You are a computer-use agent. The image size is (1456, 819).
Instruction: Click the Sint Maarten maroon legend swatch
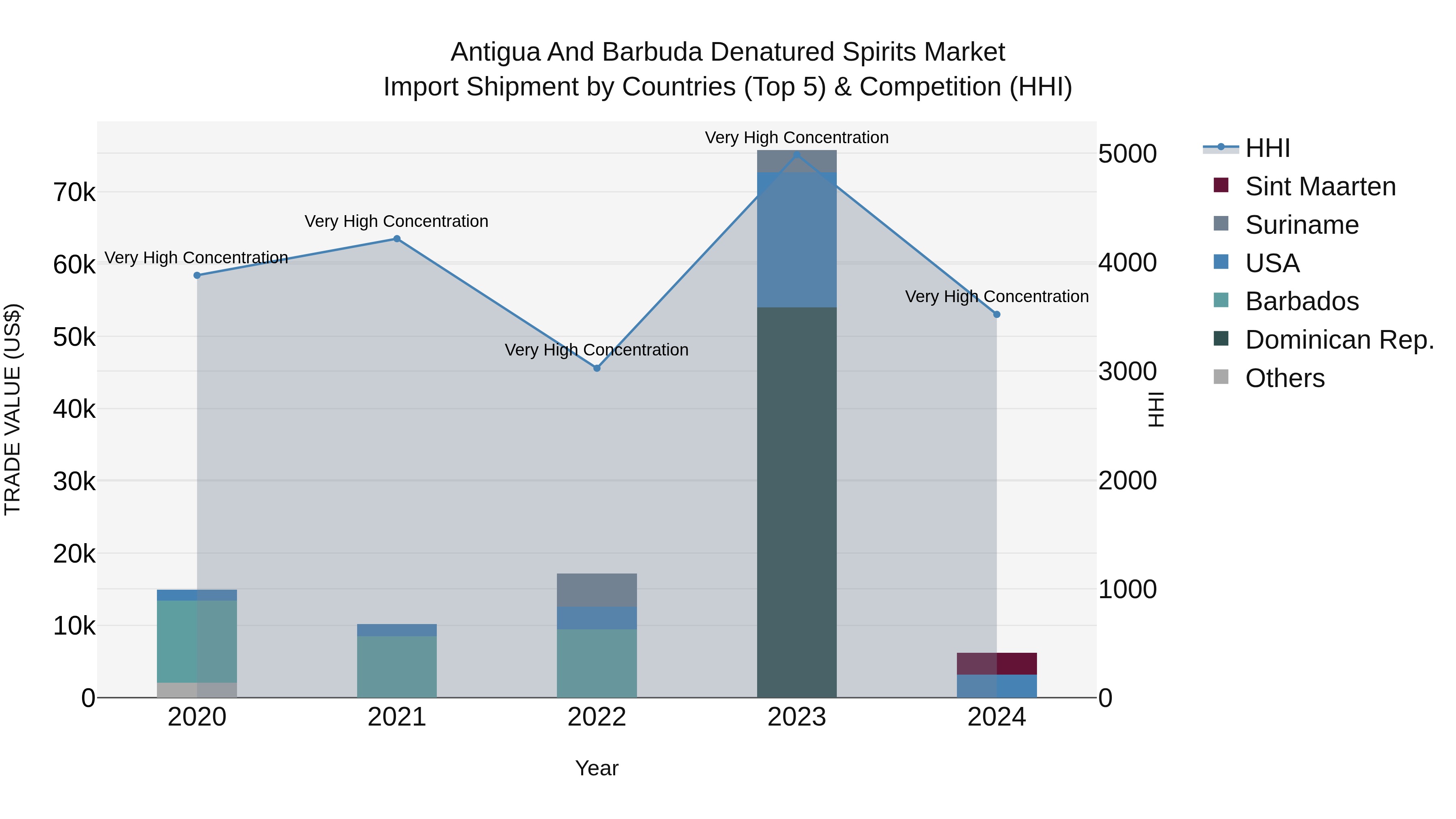tap(1221, 185)
